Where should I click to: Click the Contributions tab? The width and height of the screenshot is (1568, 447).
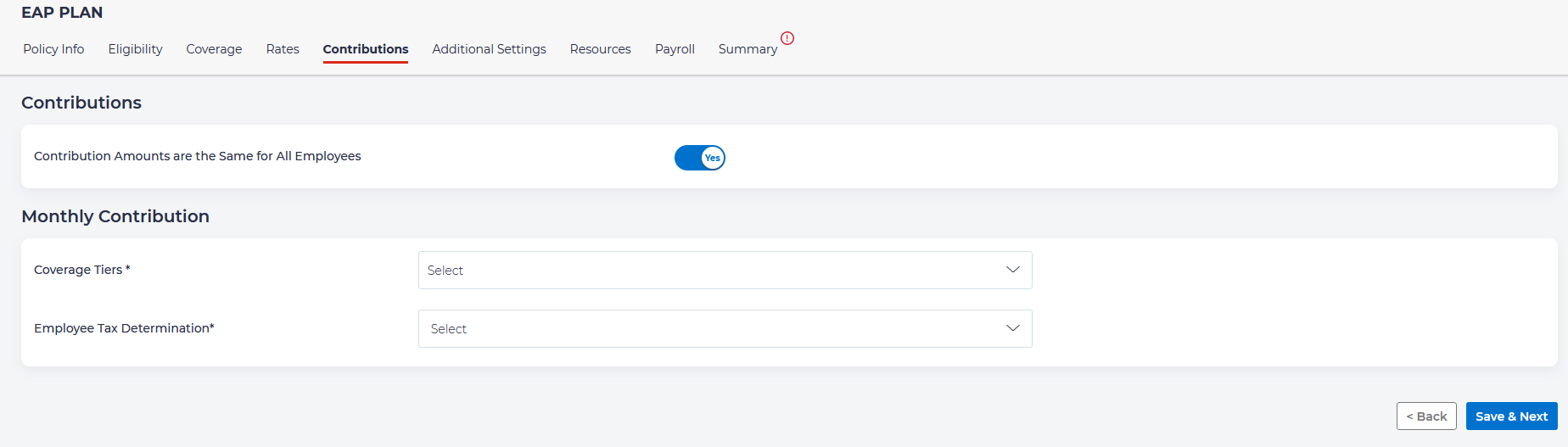pos(366,49)
